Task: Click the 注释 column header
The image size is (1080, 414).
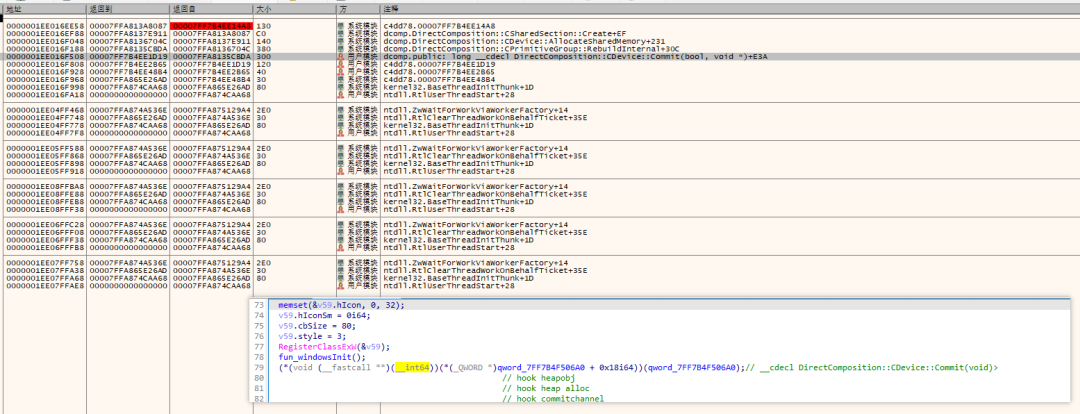Action: pos(729,10)
